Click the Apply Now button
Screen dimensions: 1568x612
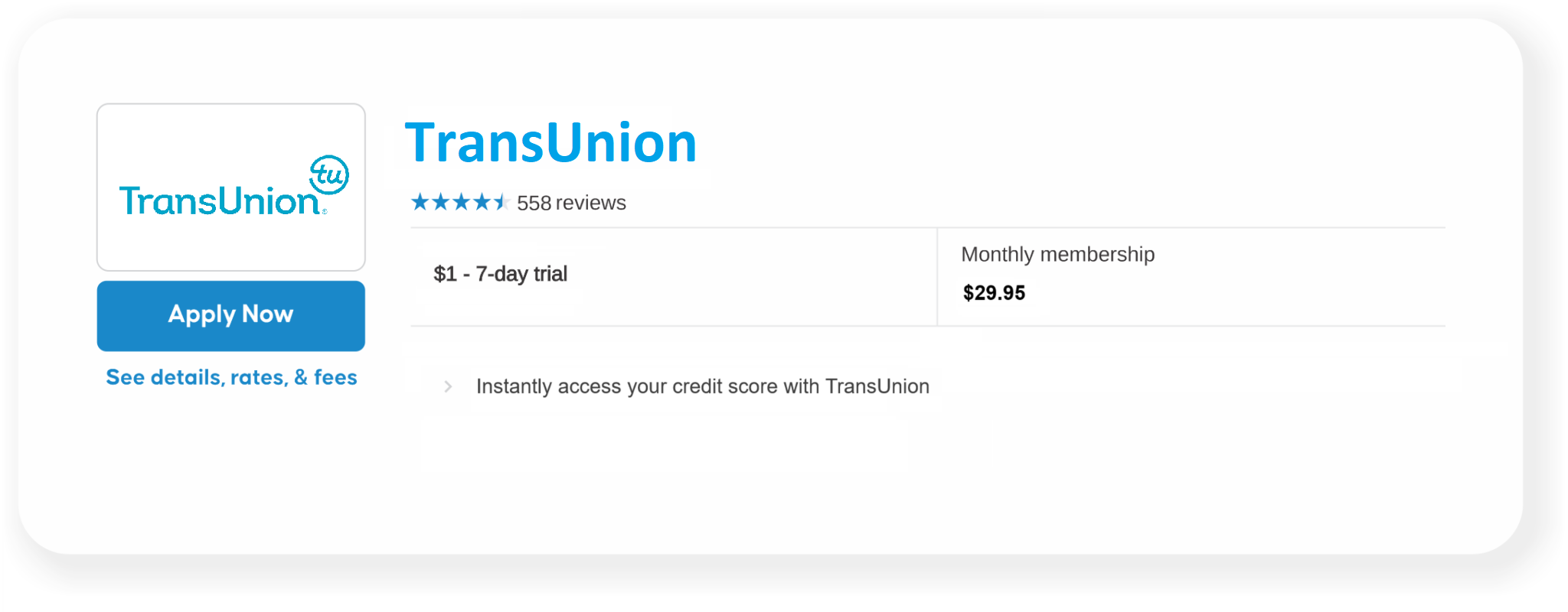click(230, 315)
